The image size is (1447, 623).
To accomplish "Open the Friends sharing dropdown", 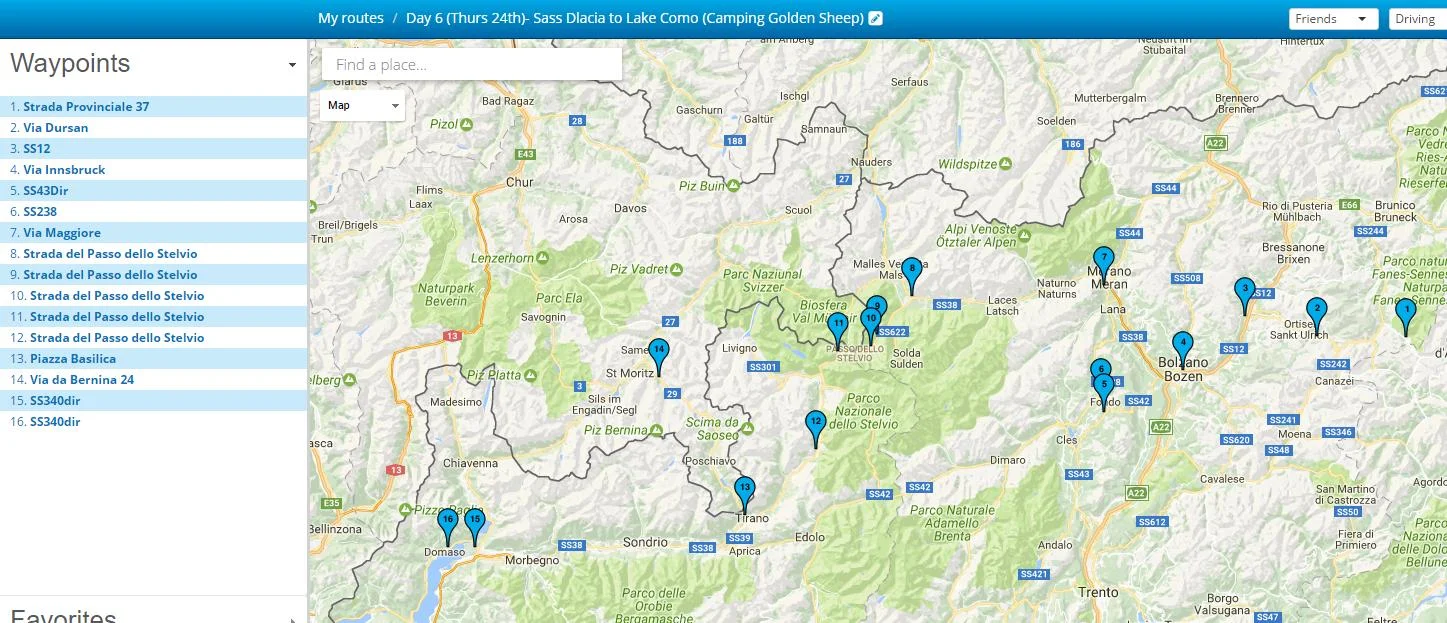I will pos(1333,19).
